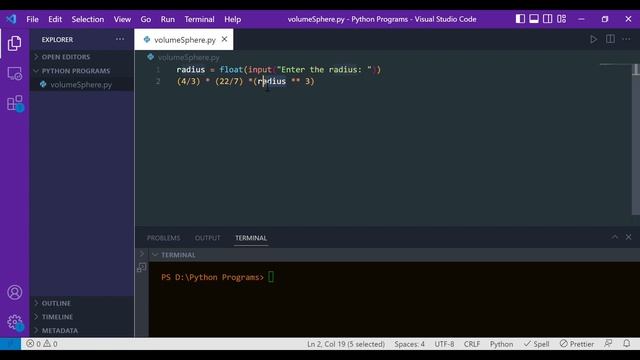Screen dimensions: 640x360
Task: Toggle panel layout icon in title bar
Action: click(x=534, y=19)
